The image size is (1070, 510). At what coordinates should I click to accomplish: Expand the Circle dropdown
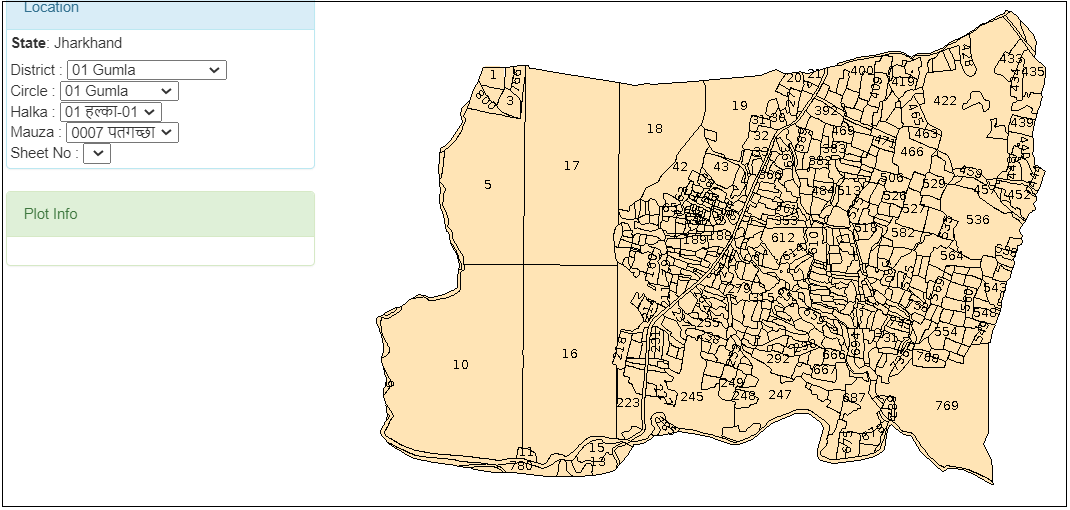(119, 91)
